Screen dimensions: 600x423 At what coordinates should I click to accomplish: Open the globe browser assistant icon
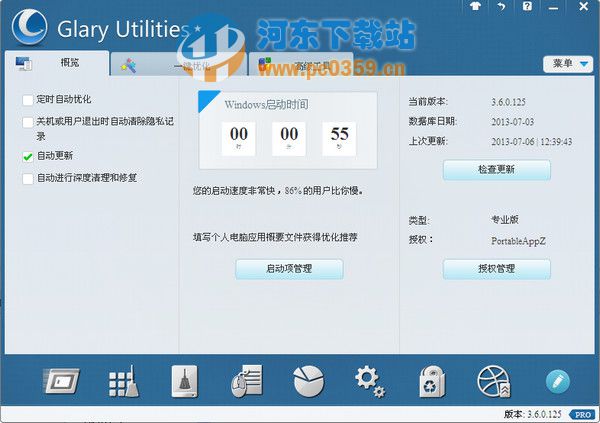click(494, 381)
